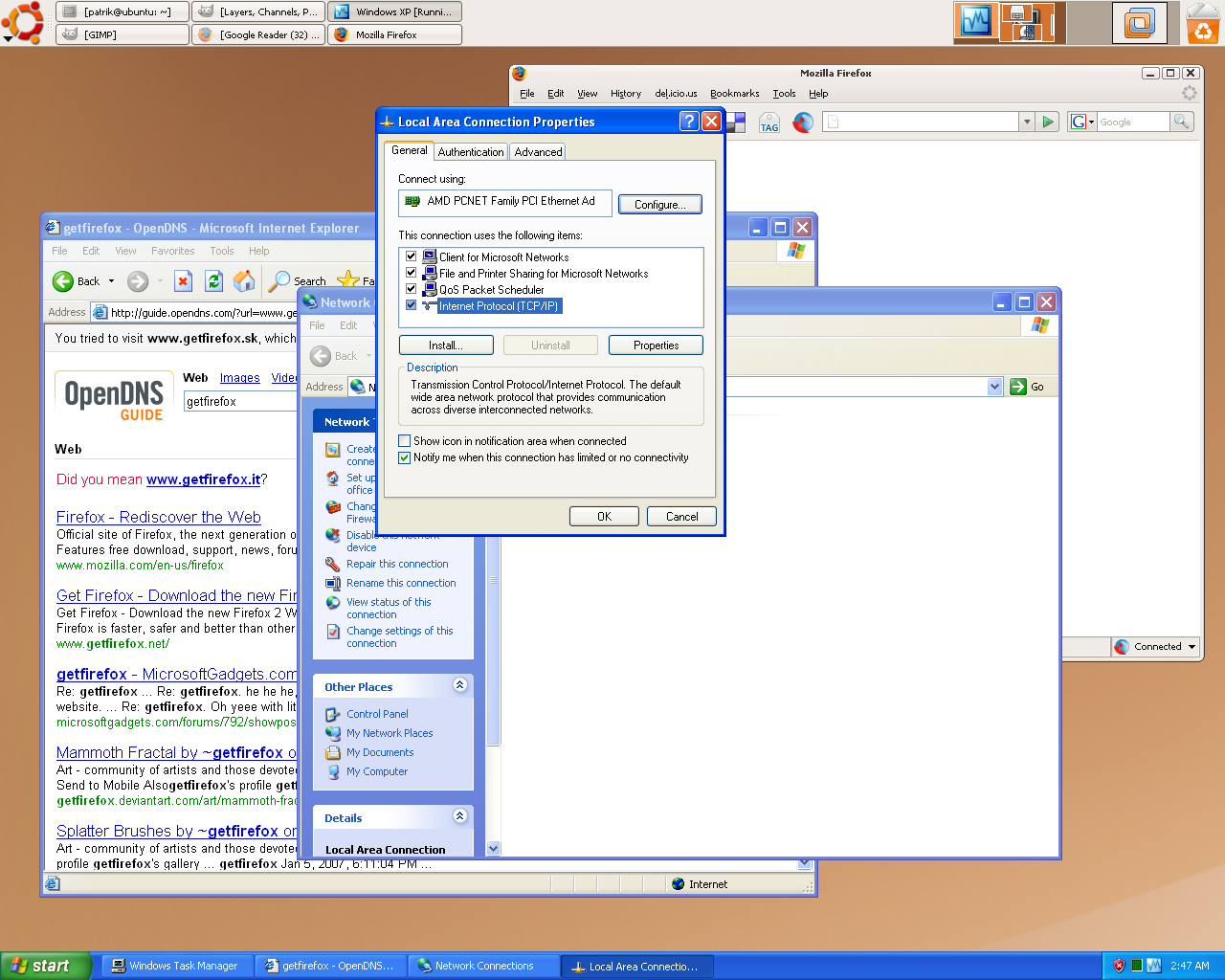Open the History menu in Firefox
This screenshot has width=1225, height=980.
tap(626, 94)
